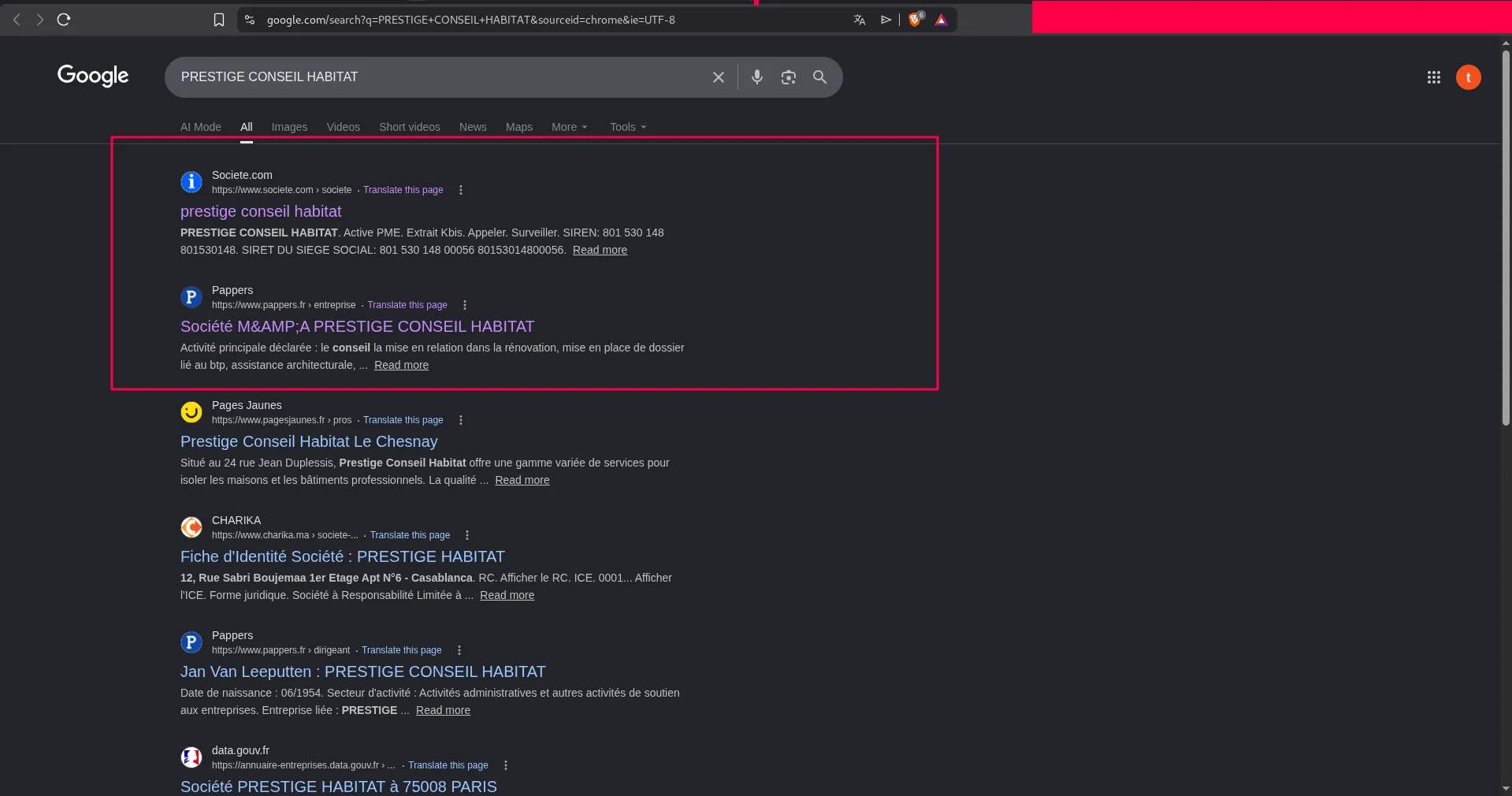The height and width of the screenshot is (796, 1512).
Task: Click inside the Google search input field
Action: click(433, 77)
